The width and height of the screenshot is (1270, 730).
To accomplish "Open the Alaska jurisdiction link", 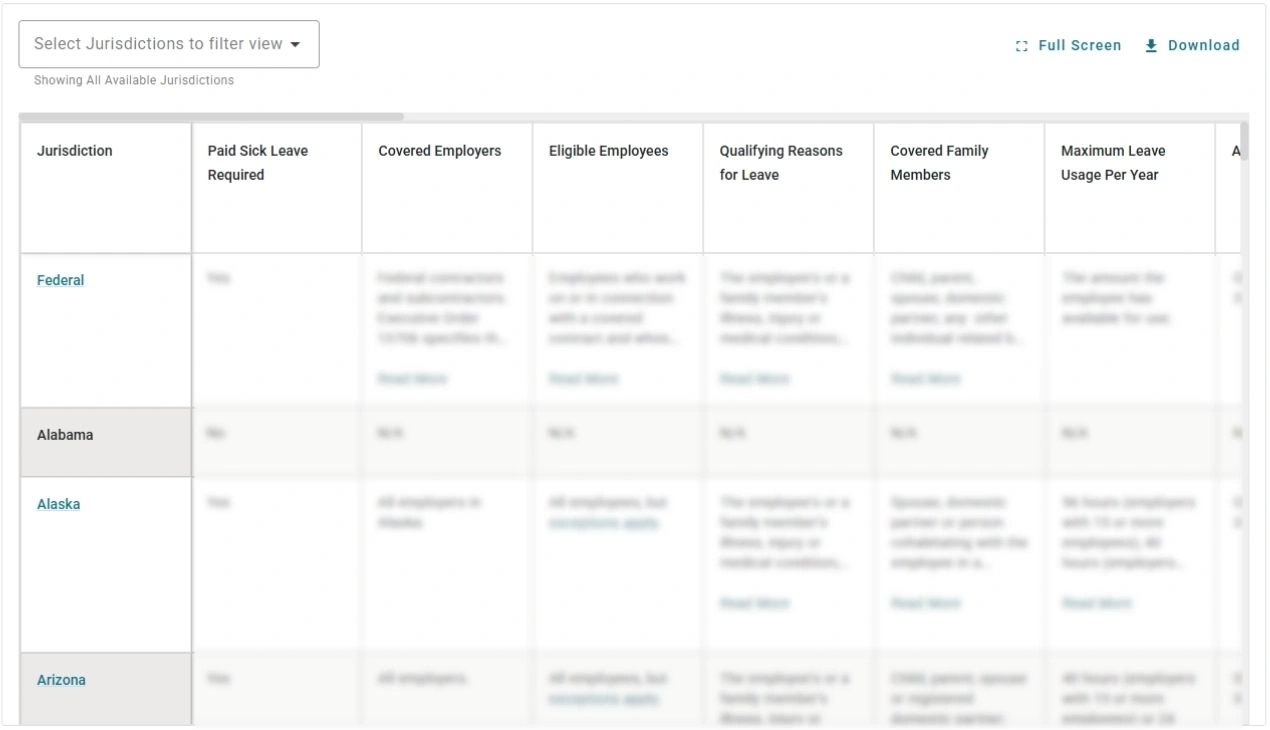I will [58, 504].
